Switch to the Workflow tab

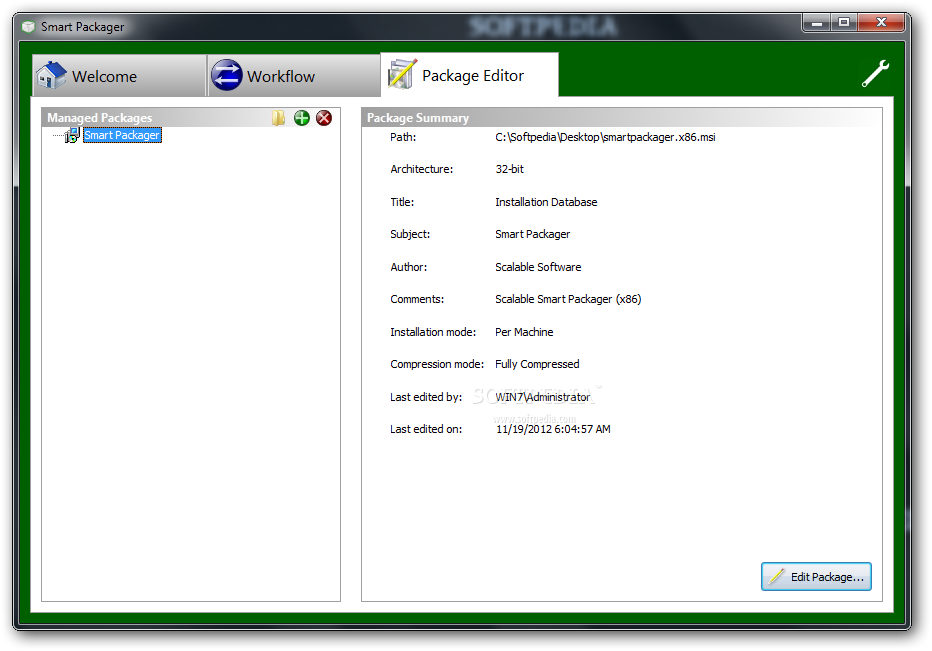click(294, 76)
